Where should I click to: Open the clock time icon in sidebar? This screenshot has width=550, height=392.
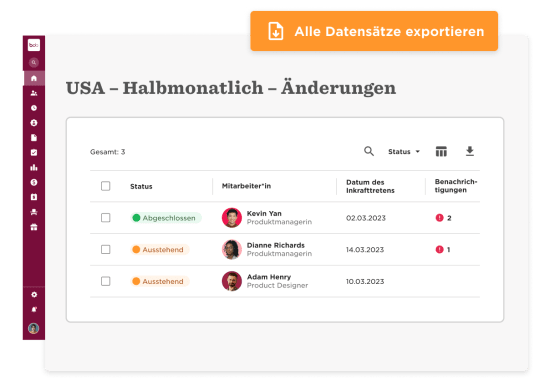[34, 108]
